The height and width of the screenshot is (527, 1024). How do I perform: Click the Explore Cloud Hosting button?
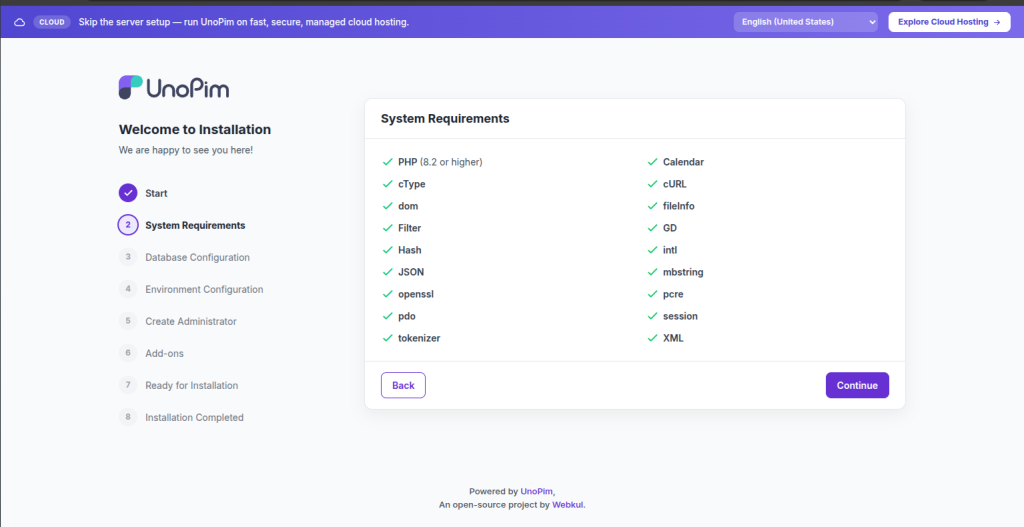[x=949, y=22]
